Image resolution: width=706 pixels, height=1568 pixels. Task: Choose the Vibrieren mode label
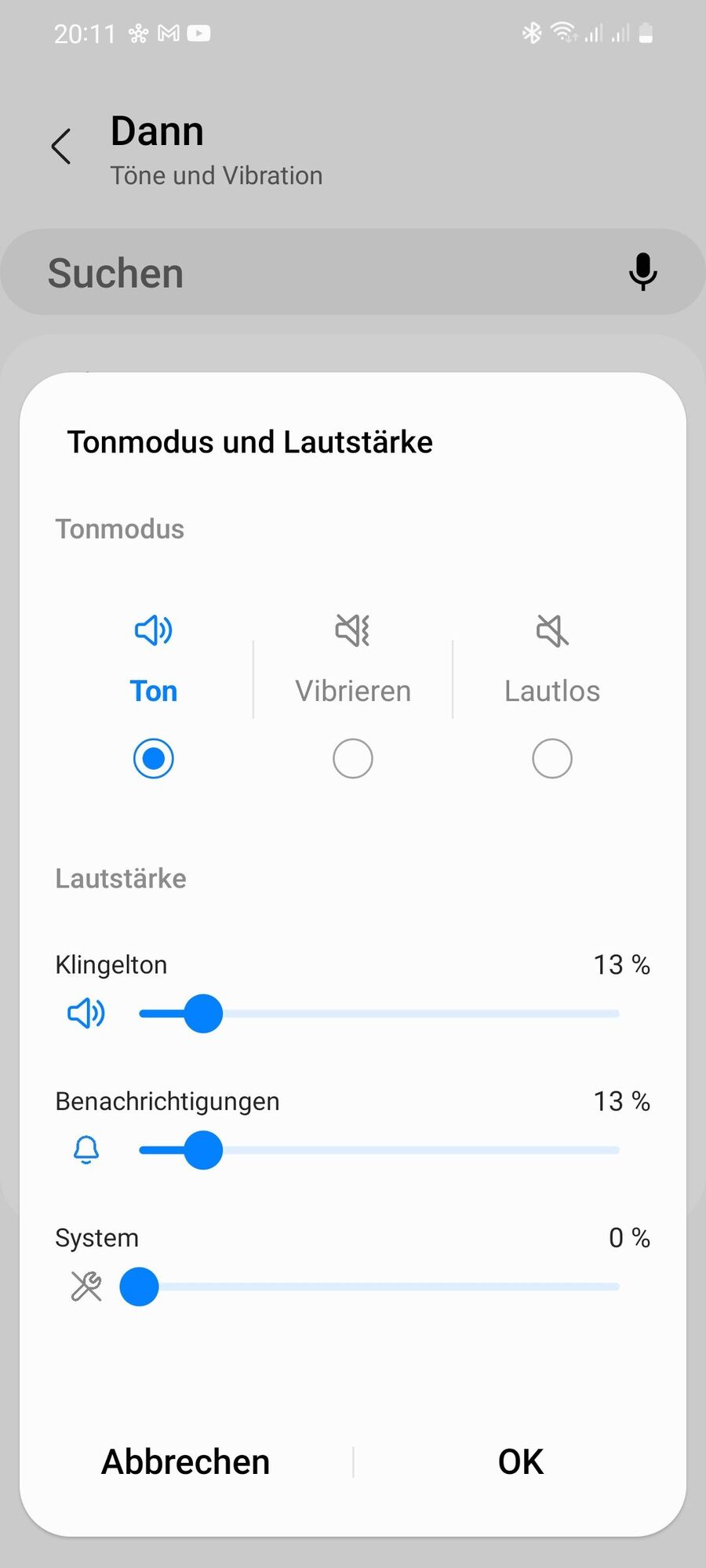[353, 691]
